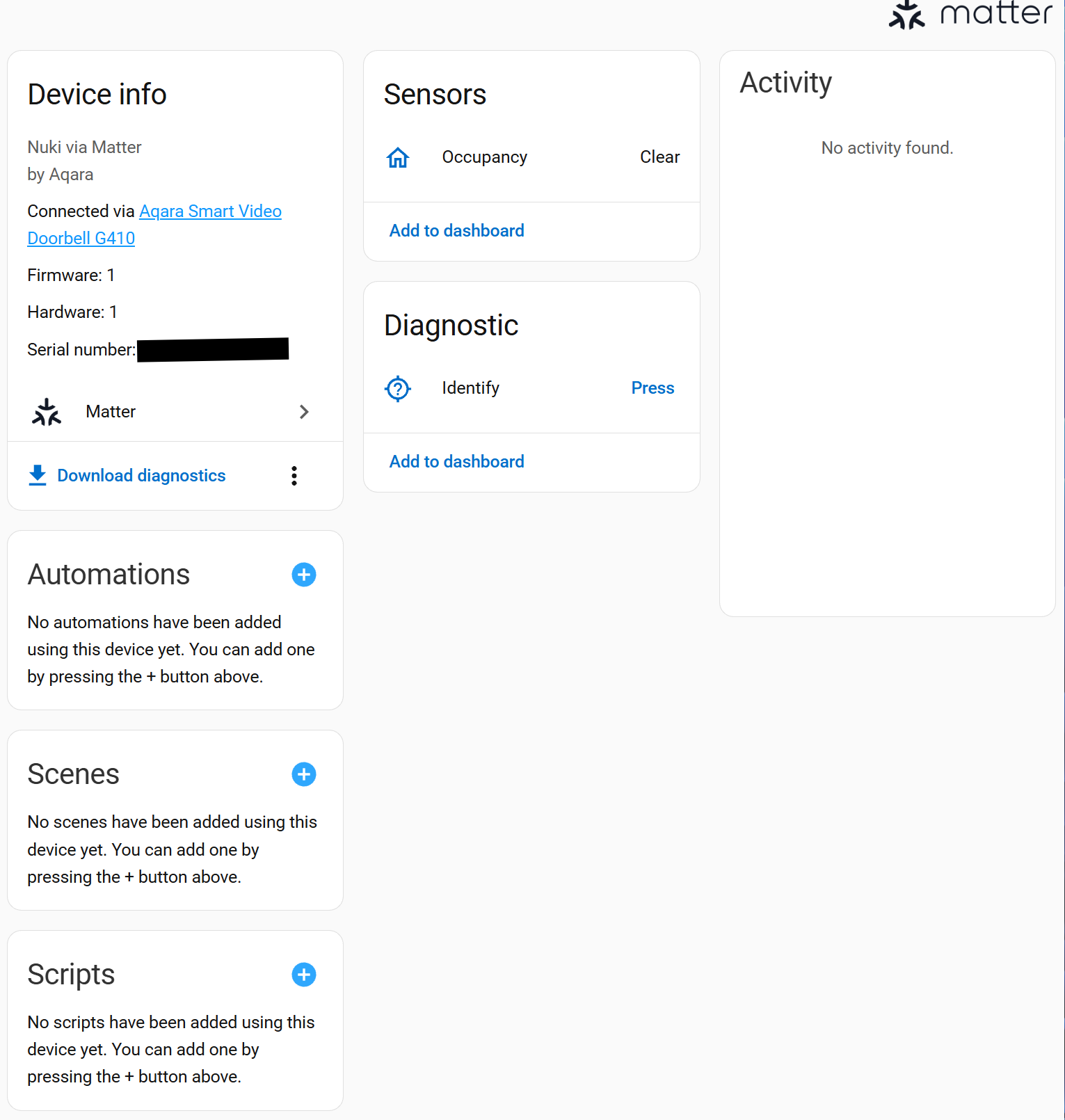The width and height of the screenshot is (1065, 1120).
Task: Add a new scene with plus button
Action: coord(304,774)
